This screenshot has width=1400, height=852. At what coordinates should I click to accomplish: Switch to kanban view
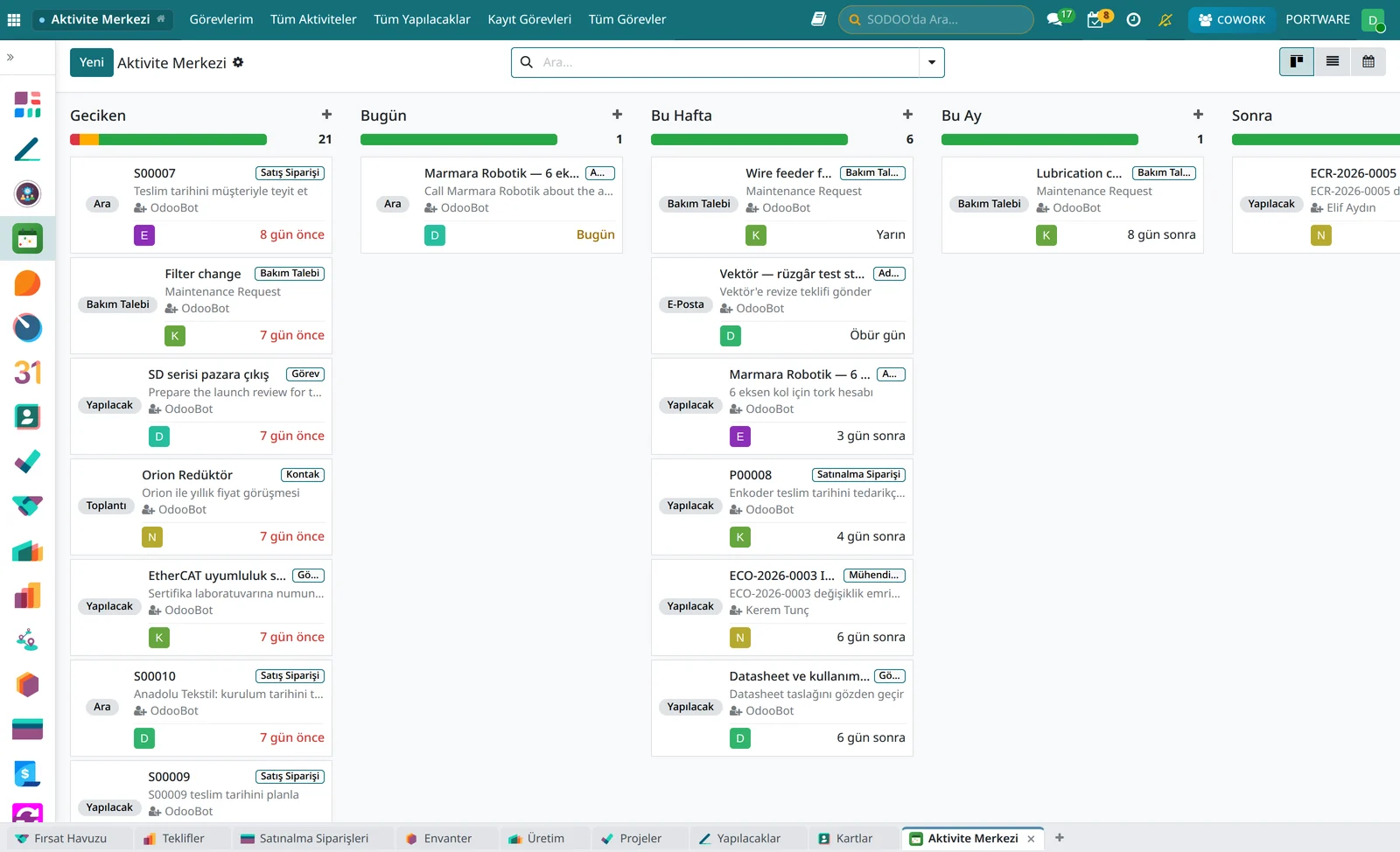(1297, 61)
